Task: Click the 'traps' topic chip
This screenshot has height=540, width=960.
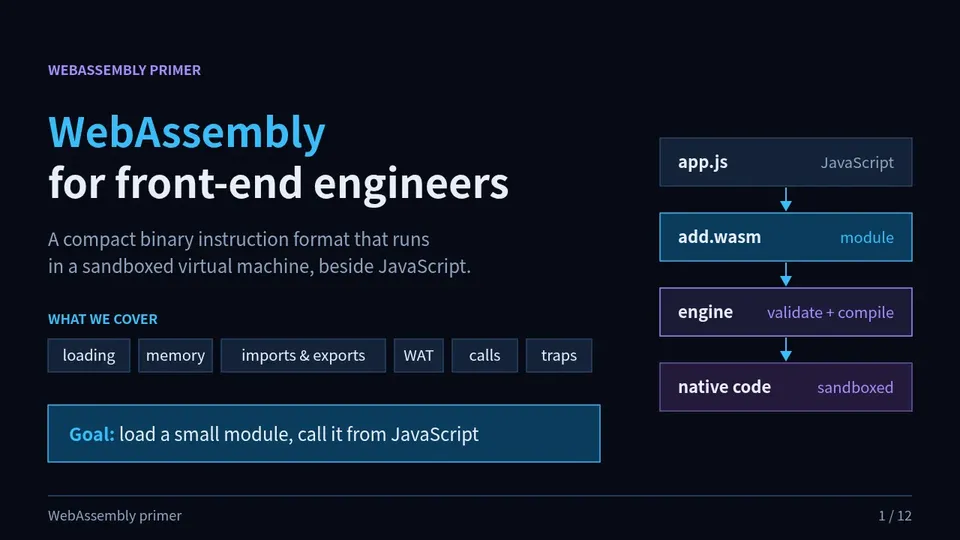Action: pos(558,355)
